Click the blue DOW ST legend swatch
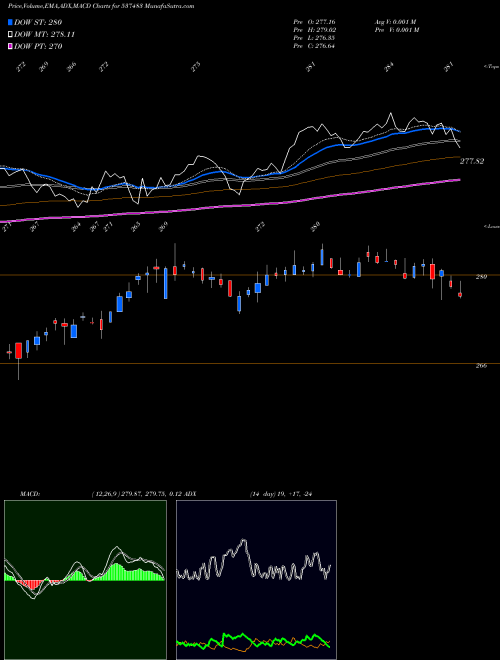Screen dimensions: 500x660 coord(11,22)
